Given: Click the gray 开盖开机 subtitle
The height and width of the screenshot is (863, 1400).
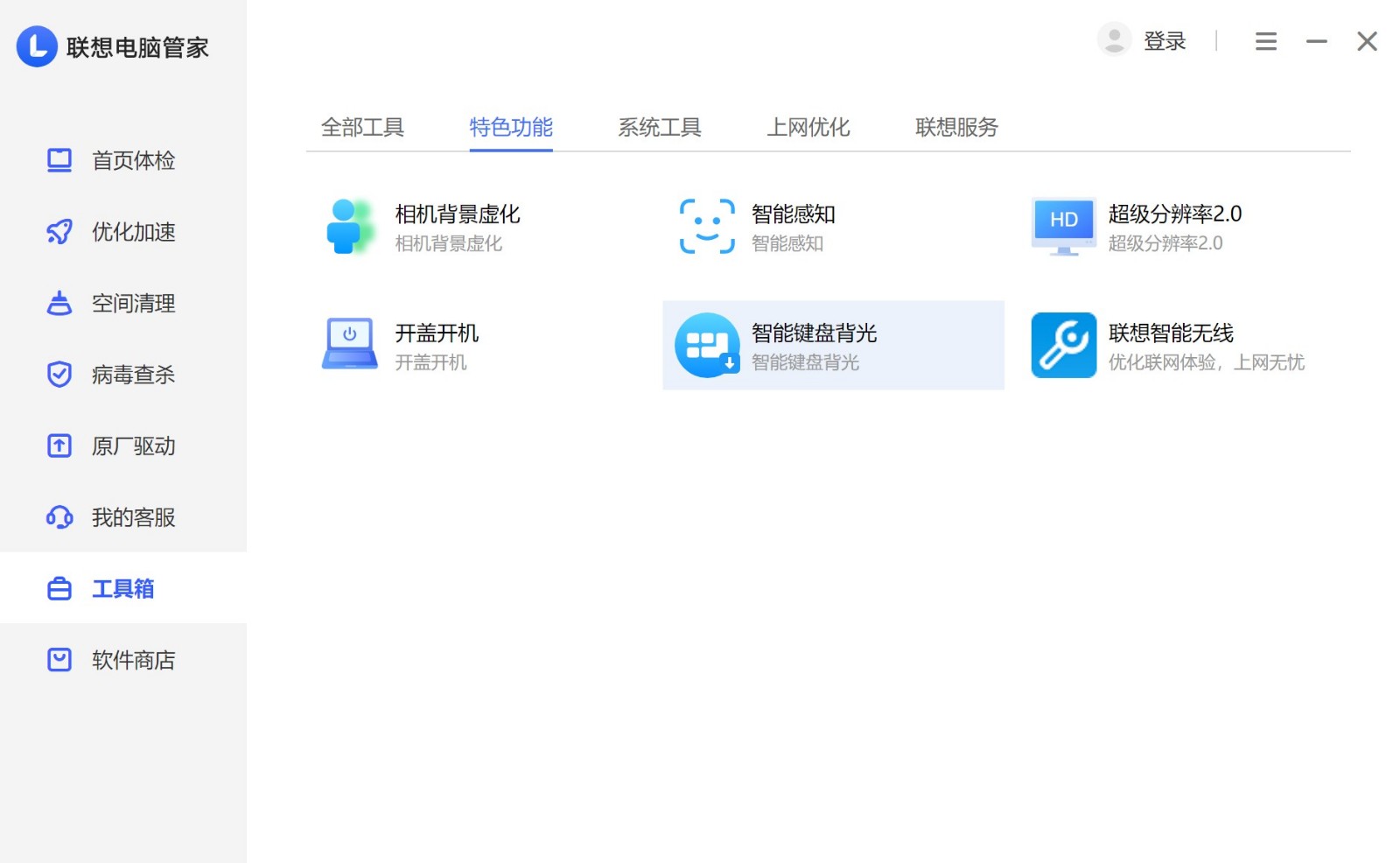Looking at the screenshot, I should click(430, 362).
